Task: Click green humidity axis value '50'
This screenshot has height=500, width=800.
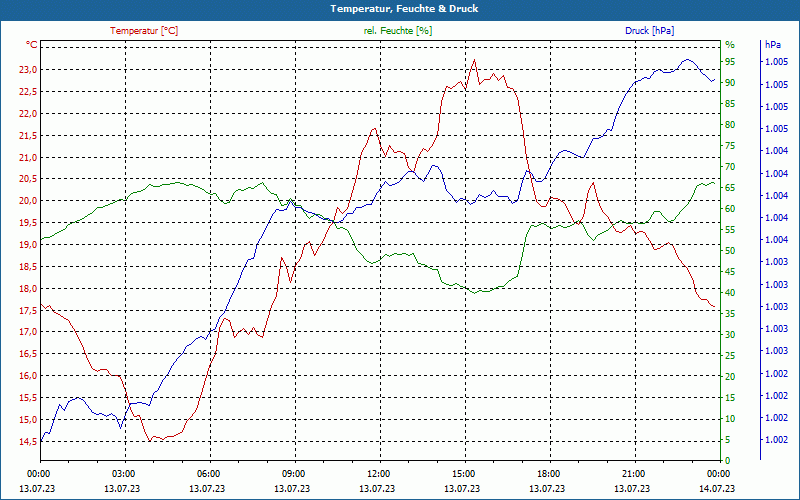Action: pyautogui.click(x=730, y=251)
